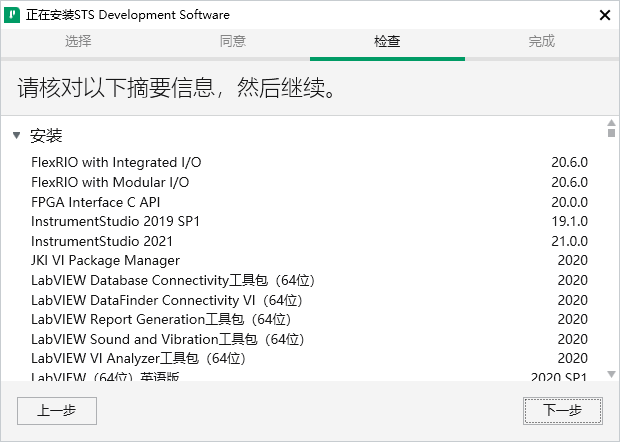Close the STS Development Software installer

coord(605,15)
